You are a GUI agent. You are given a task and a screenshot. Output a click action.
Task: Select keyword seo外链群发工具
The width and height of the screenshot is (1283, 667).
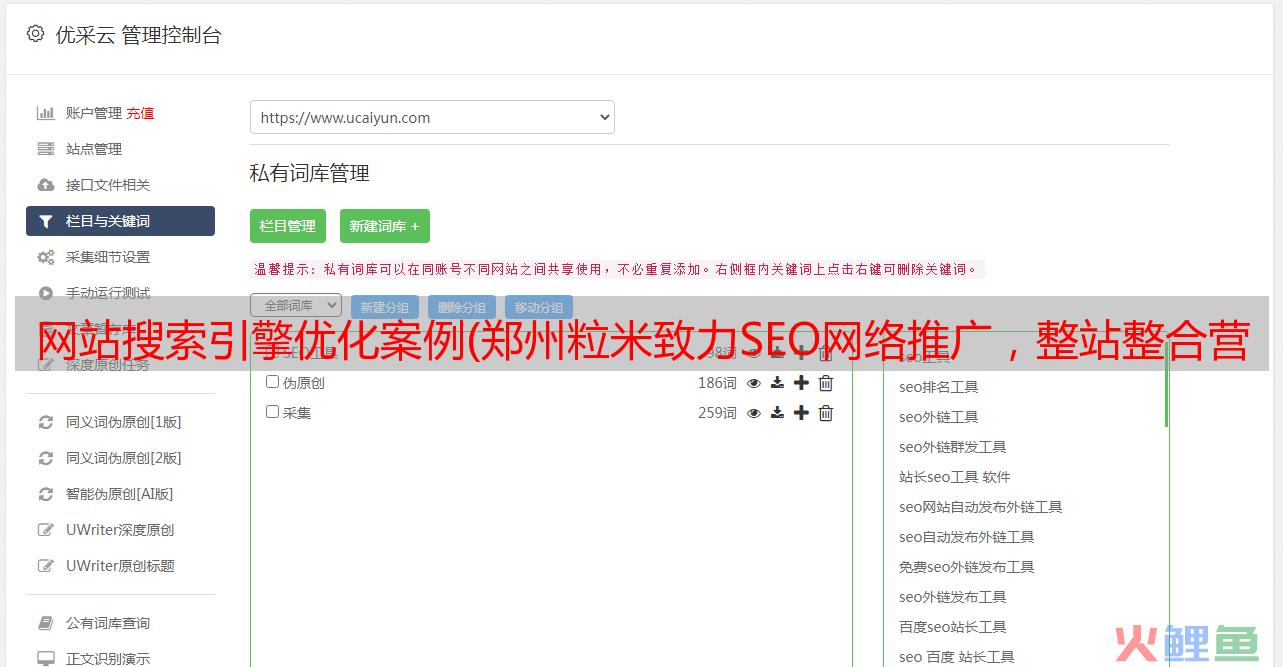coord(953,447)
